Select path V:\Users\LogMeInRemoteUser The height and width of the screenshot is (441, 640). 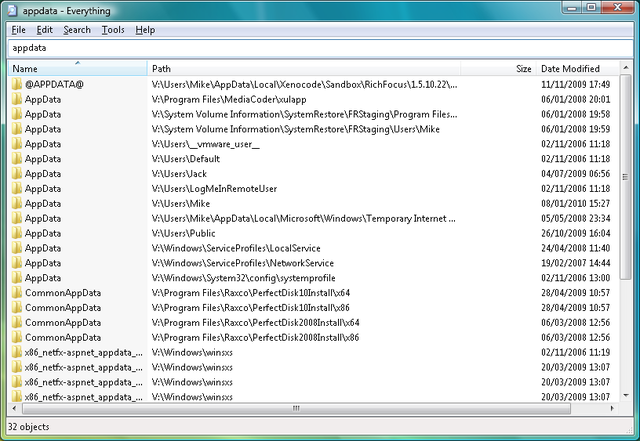[214, 189]
